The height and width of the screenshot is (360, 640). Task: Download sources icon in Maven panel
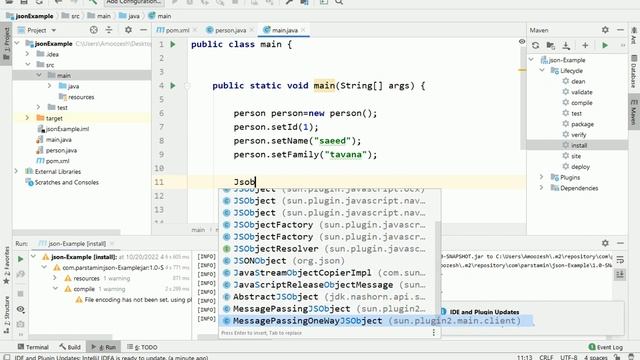click(566, 45)
